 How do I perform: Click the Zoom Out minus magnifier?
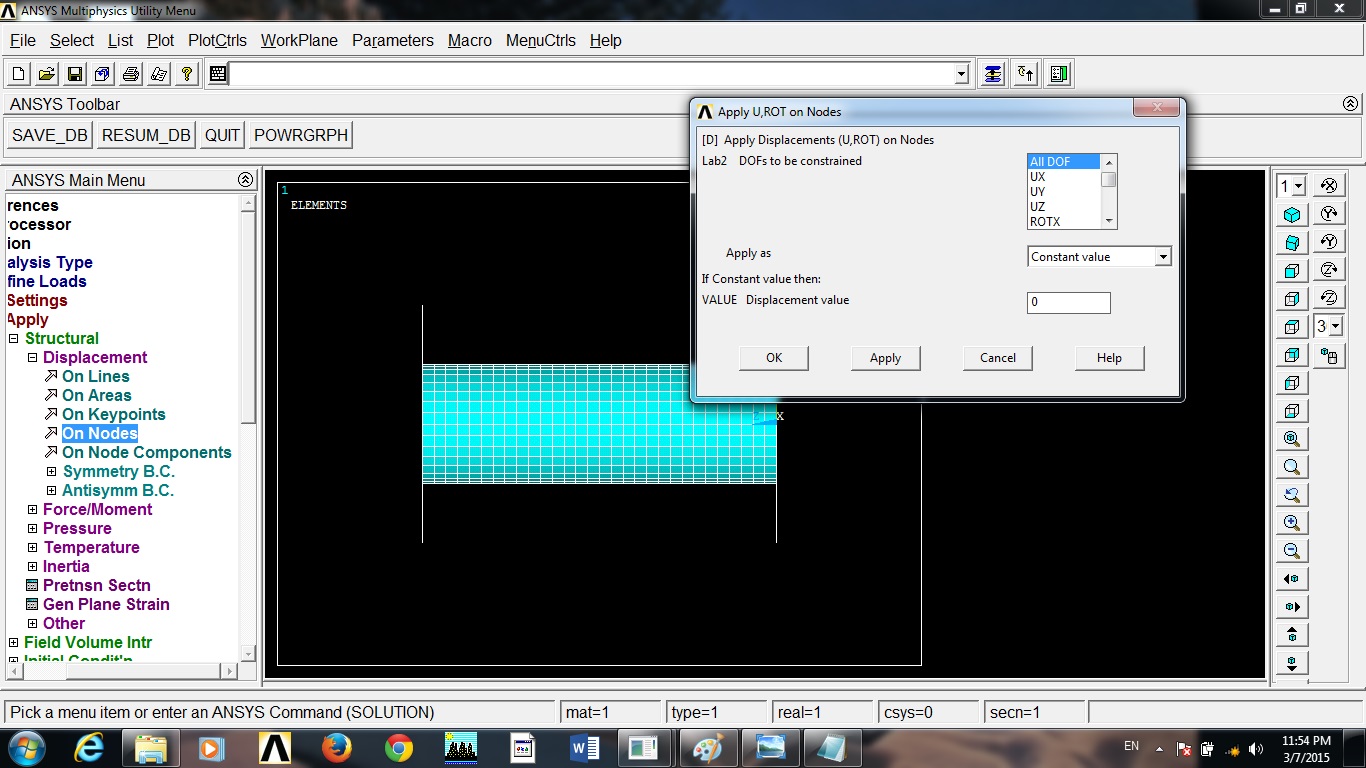pos(1292,551)
